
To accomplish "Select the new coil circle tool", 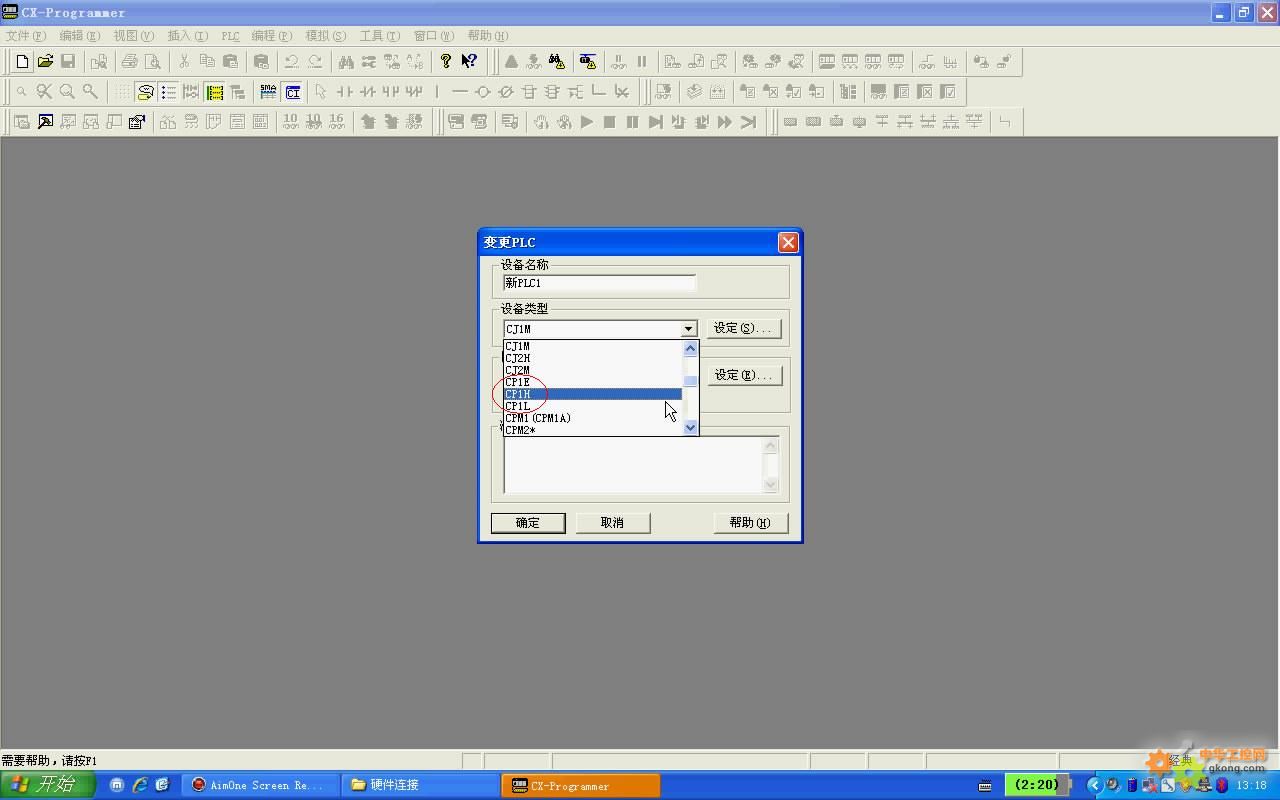I will click(x=483, y=92).
